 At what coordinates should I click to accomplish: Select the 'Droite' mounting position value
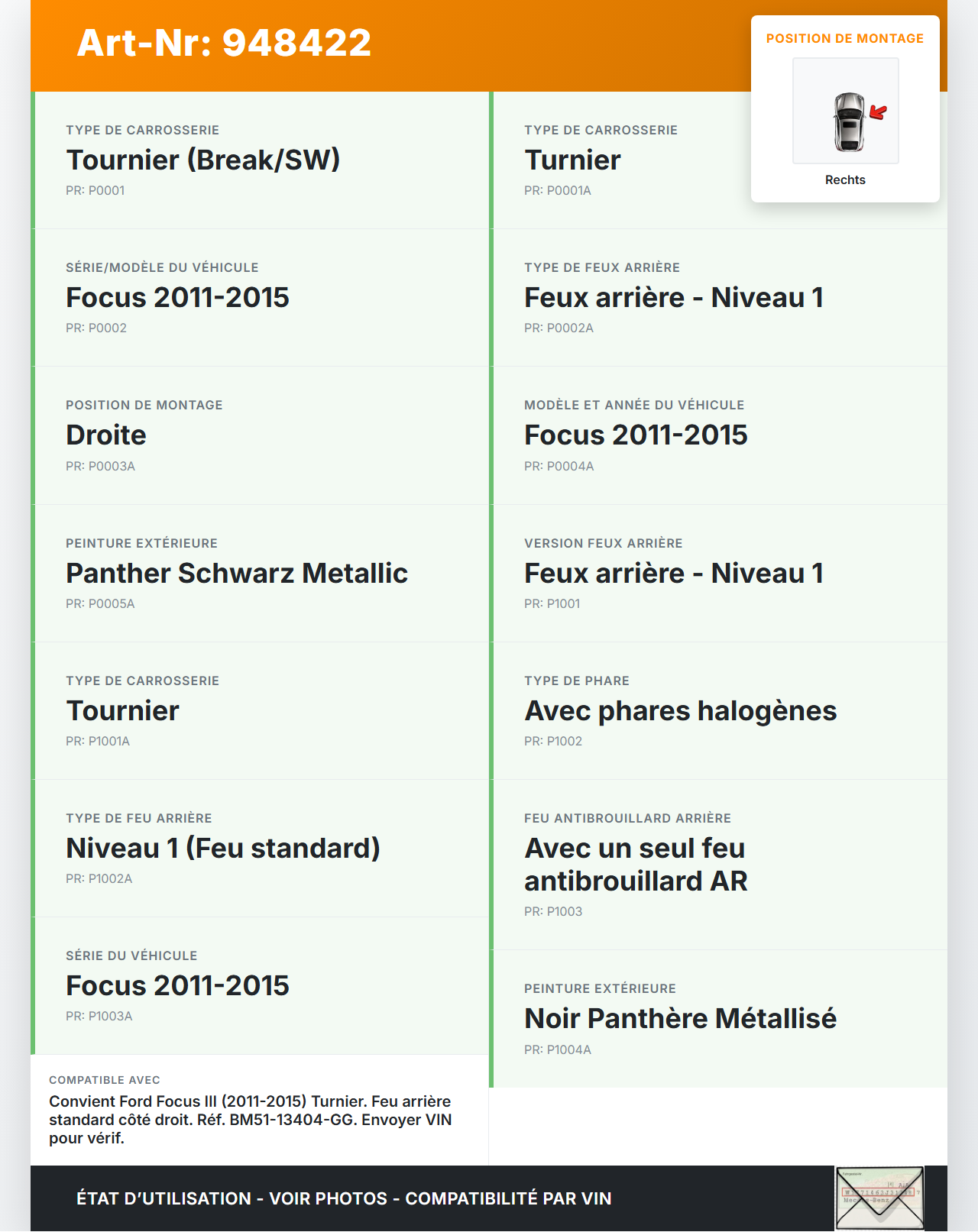click(x=106, y=435)
